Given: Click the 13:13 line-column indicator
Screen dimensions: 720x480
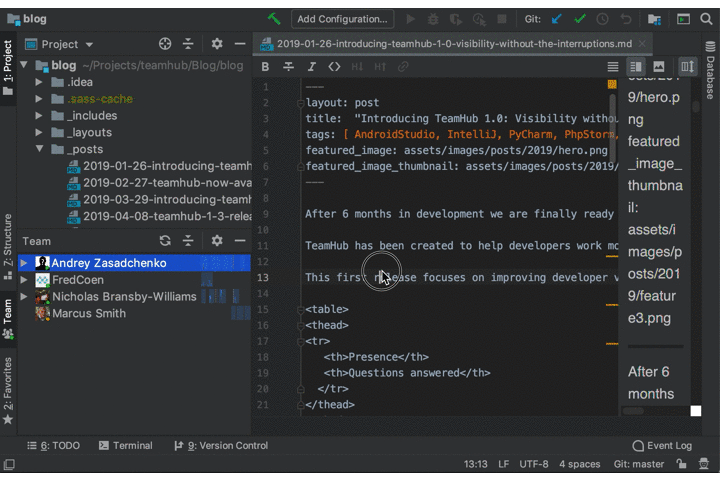Looking at the screenshot, I should pos(475,464).
